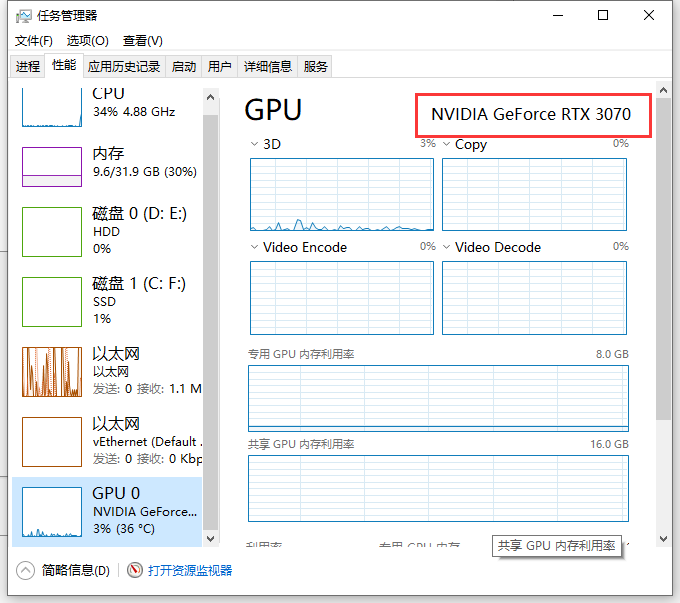Click the right panel scroll down arrow
Screen dimensions: 680x603
click(663, 539)
